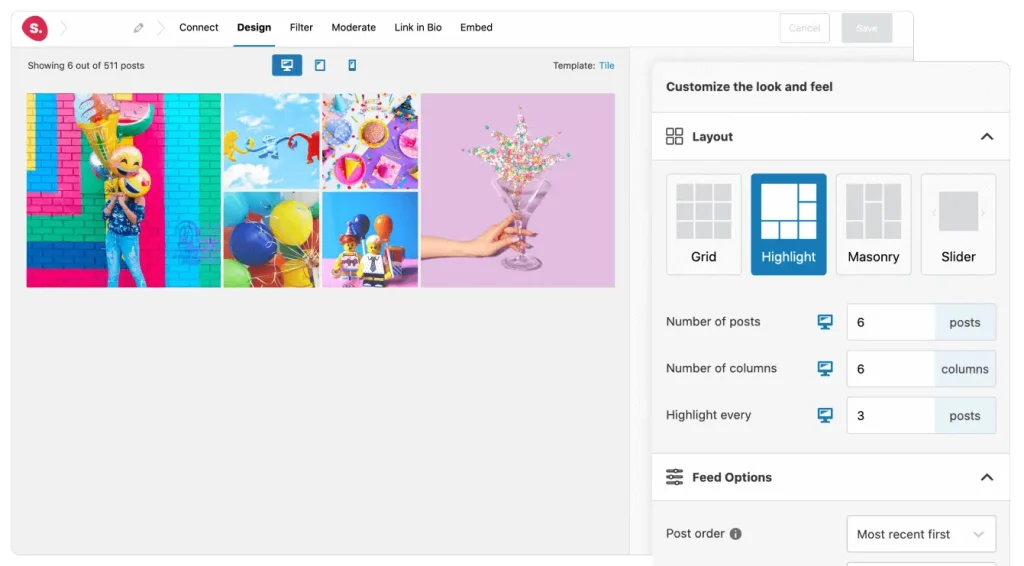
Task: Select the Masonry layout option
Action: (x=873, y=224)
